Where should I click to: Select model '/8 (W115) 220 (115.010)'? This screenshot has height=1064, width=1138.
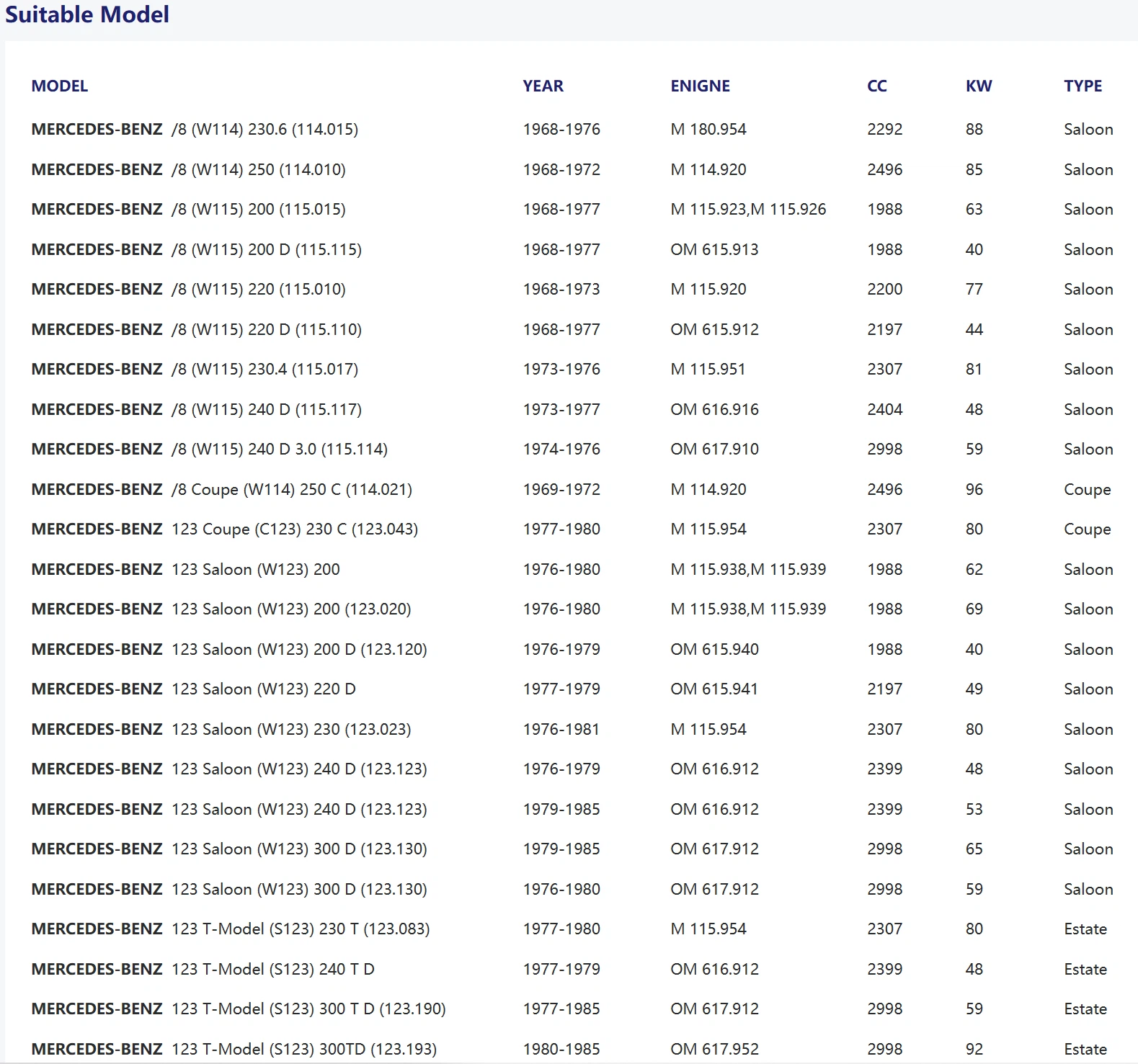coord(259,289)
